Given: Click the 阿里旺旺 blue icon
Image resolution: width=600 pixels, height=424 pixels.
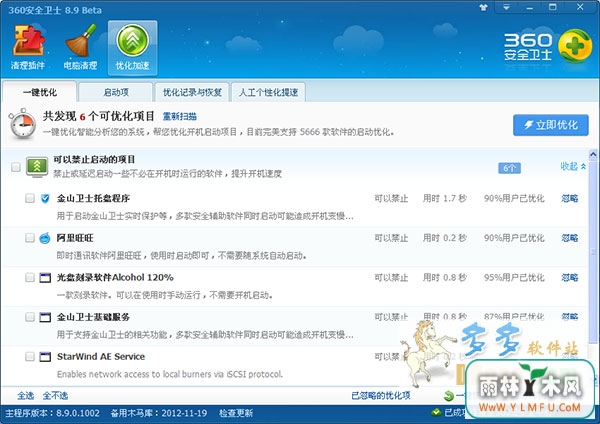Looking at the screenshot, I should 45,238.
